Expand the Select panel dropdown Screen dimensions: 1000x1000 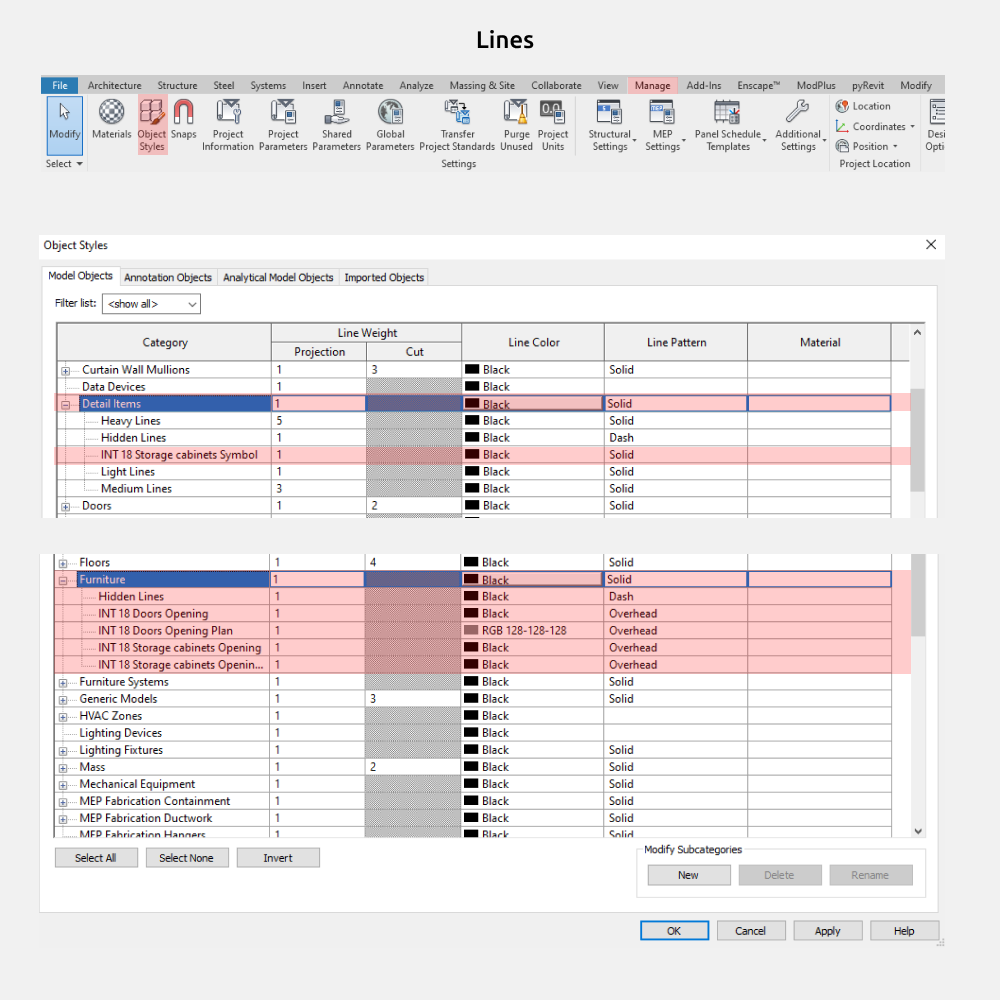click(x=64, y=164)
